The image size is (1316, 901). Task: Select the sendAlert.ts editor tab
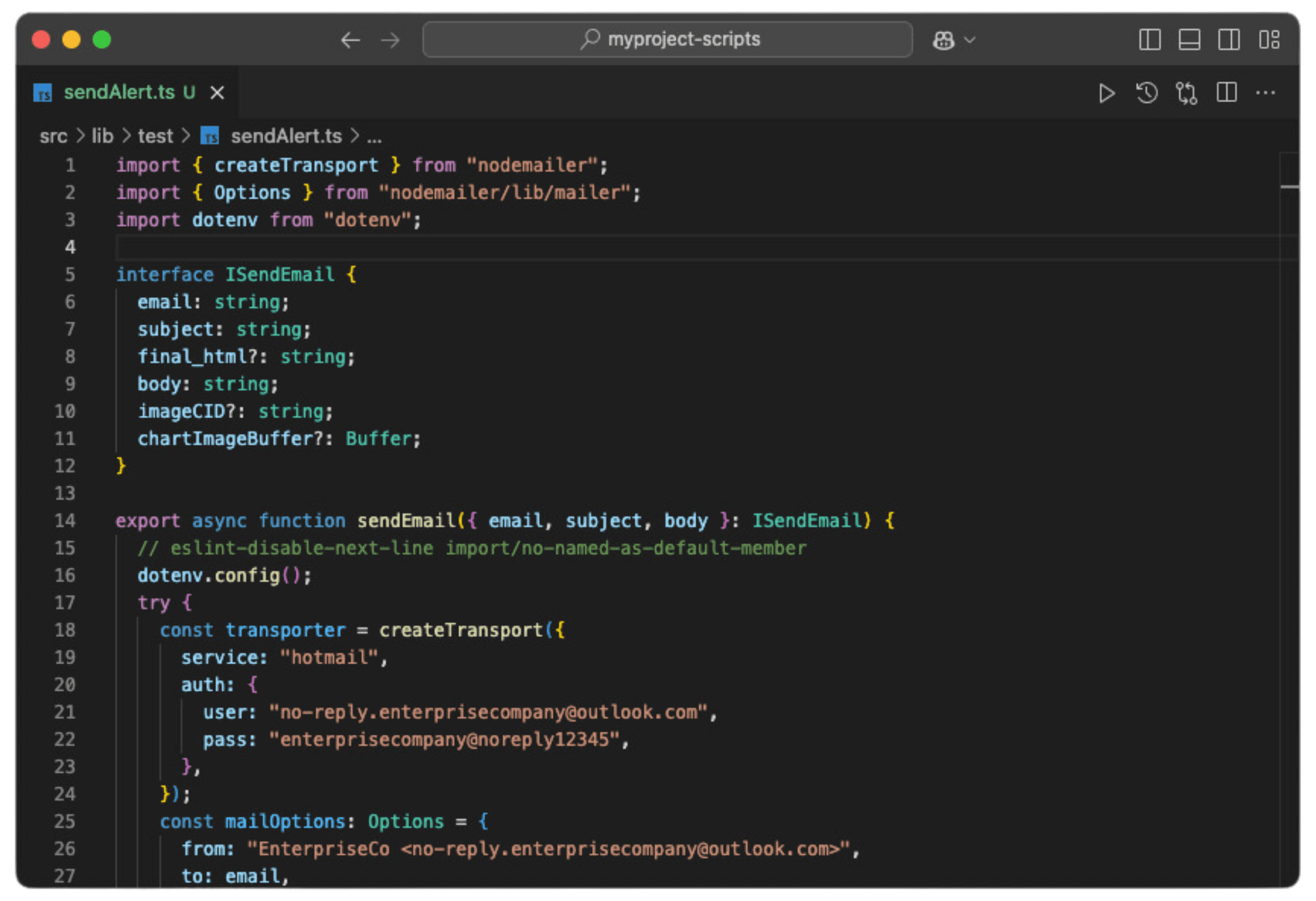click(127, 92)
